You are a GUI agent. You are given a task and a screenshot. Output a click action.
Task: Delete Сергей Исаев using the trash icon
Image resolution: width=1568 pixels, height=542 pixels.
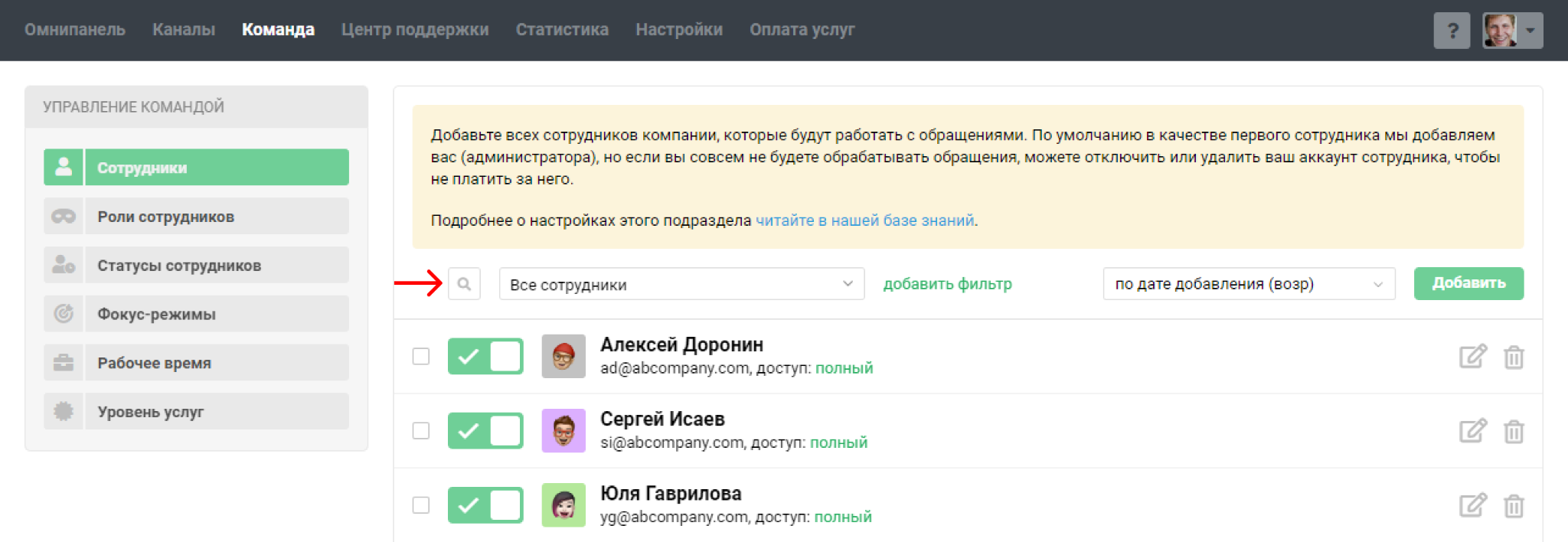click(1514, 432)
